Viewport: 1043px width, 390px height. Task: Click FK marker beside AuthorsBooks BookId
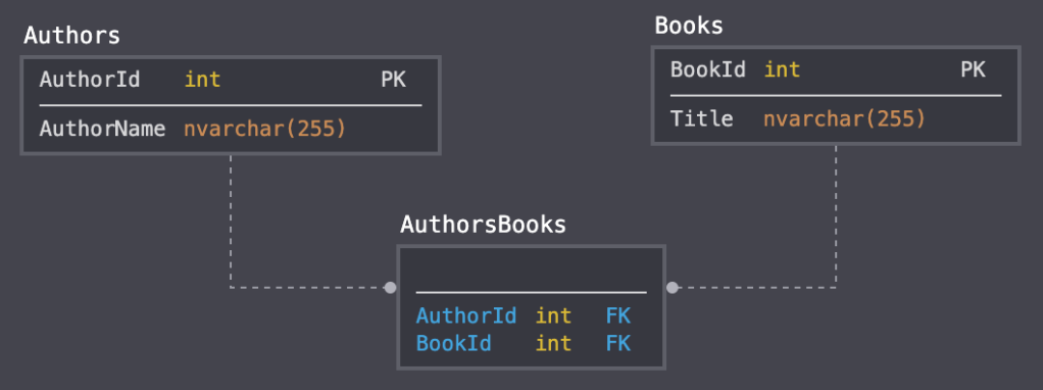pyautogui.click(x=618, y=343)
